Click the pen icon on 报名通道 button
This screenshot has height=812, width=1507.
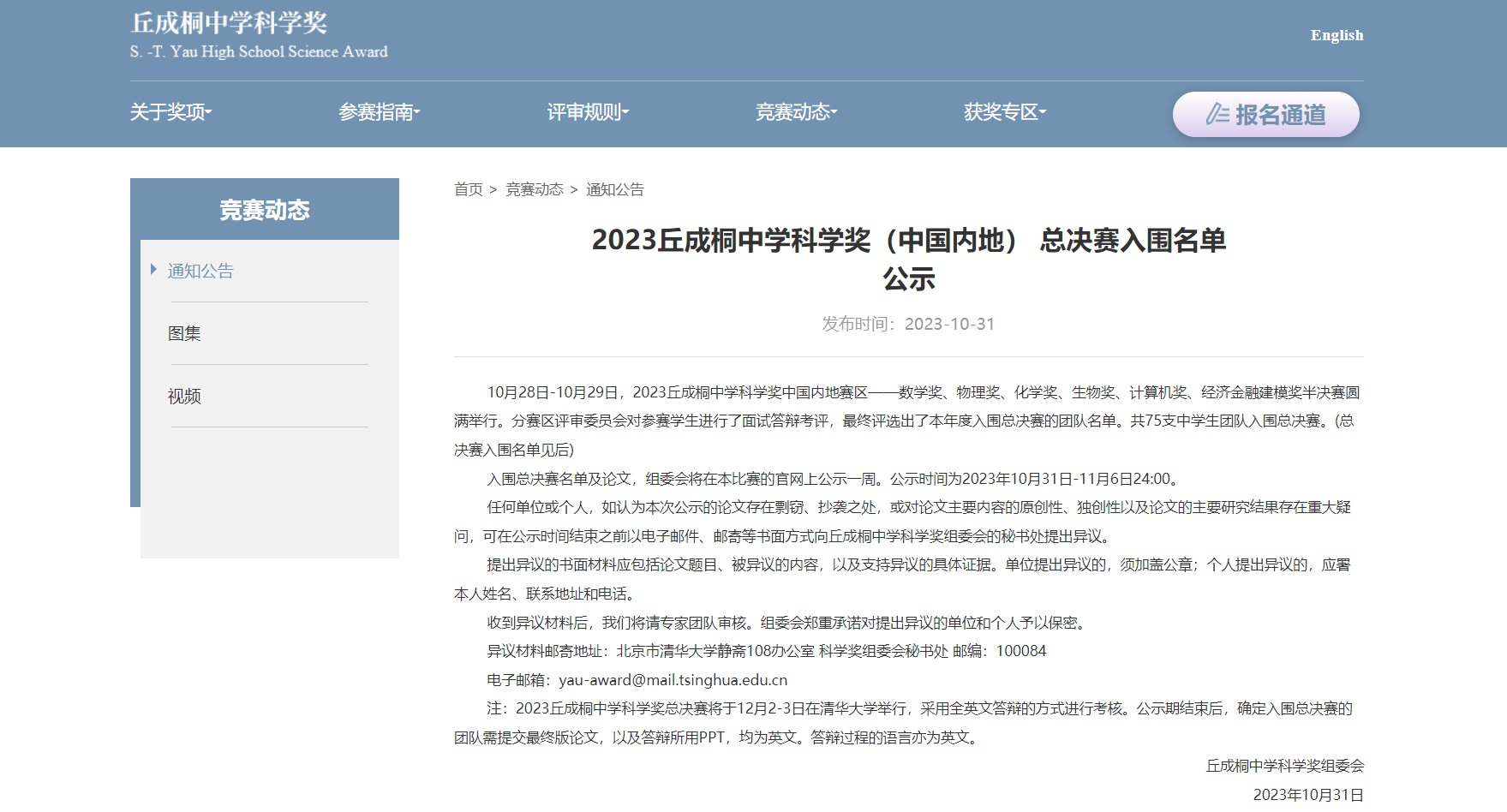[1217, 114]
